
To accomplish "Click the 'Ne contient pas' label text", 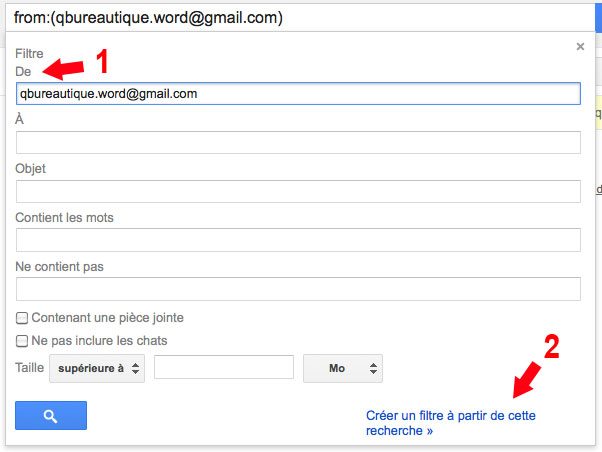I will [60, 266].
